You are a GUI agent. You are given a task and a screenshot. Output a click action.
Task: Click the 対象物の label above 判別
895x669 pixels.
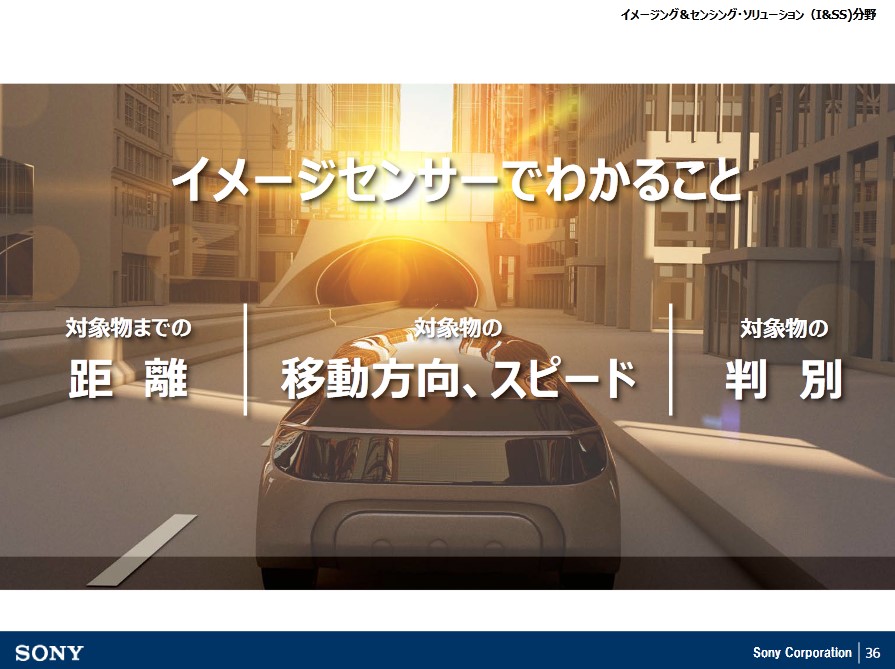[x=784, y=327]
